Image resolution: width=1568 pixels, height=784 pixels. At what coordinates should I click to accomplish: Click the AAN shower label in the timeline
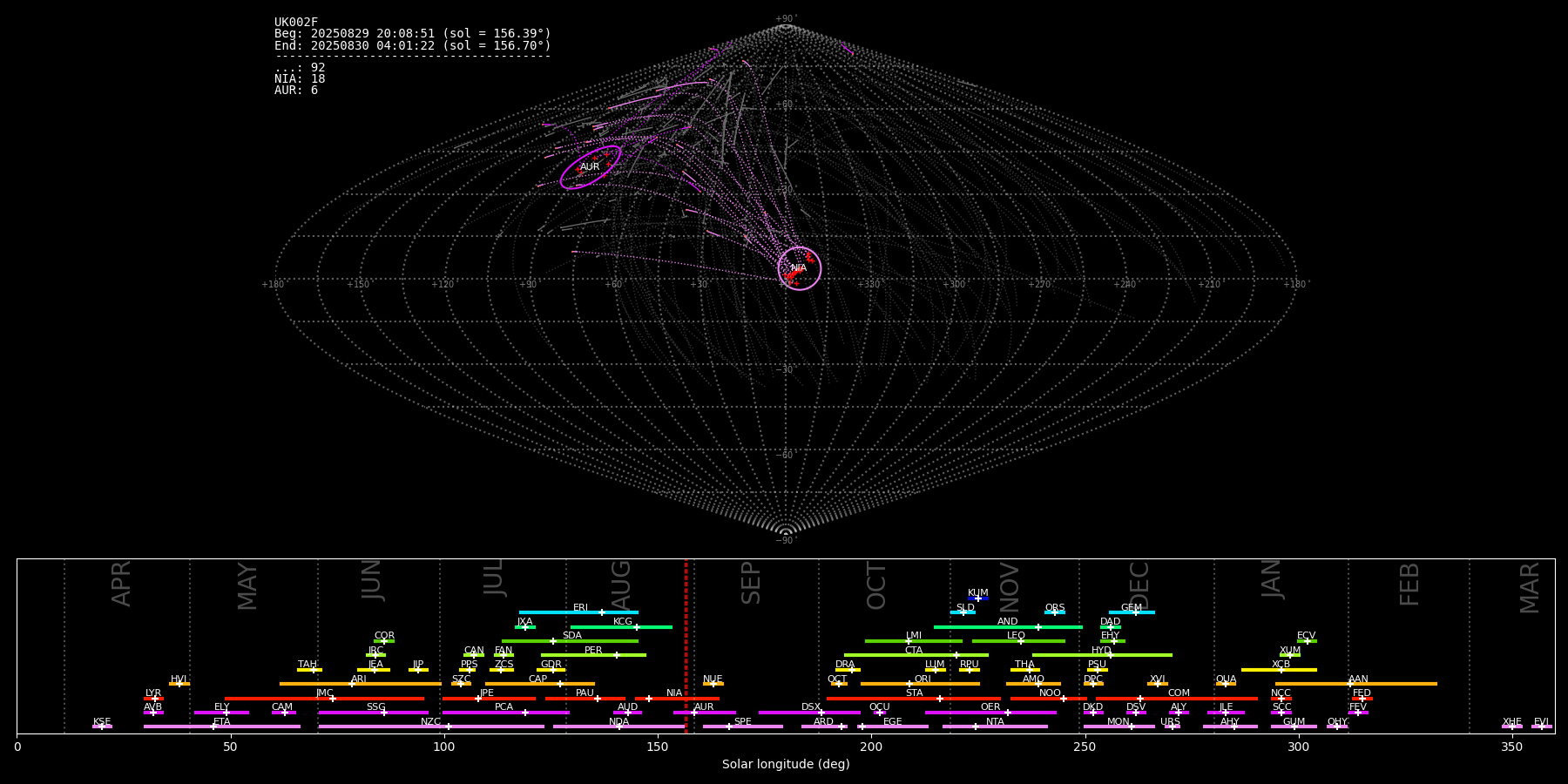[1359, 679]
